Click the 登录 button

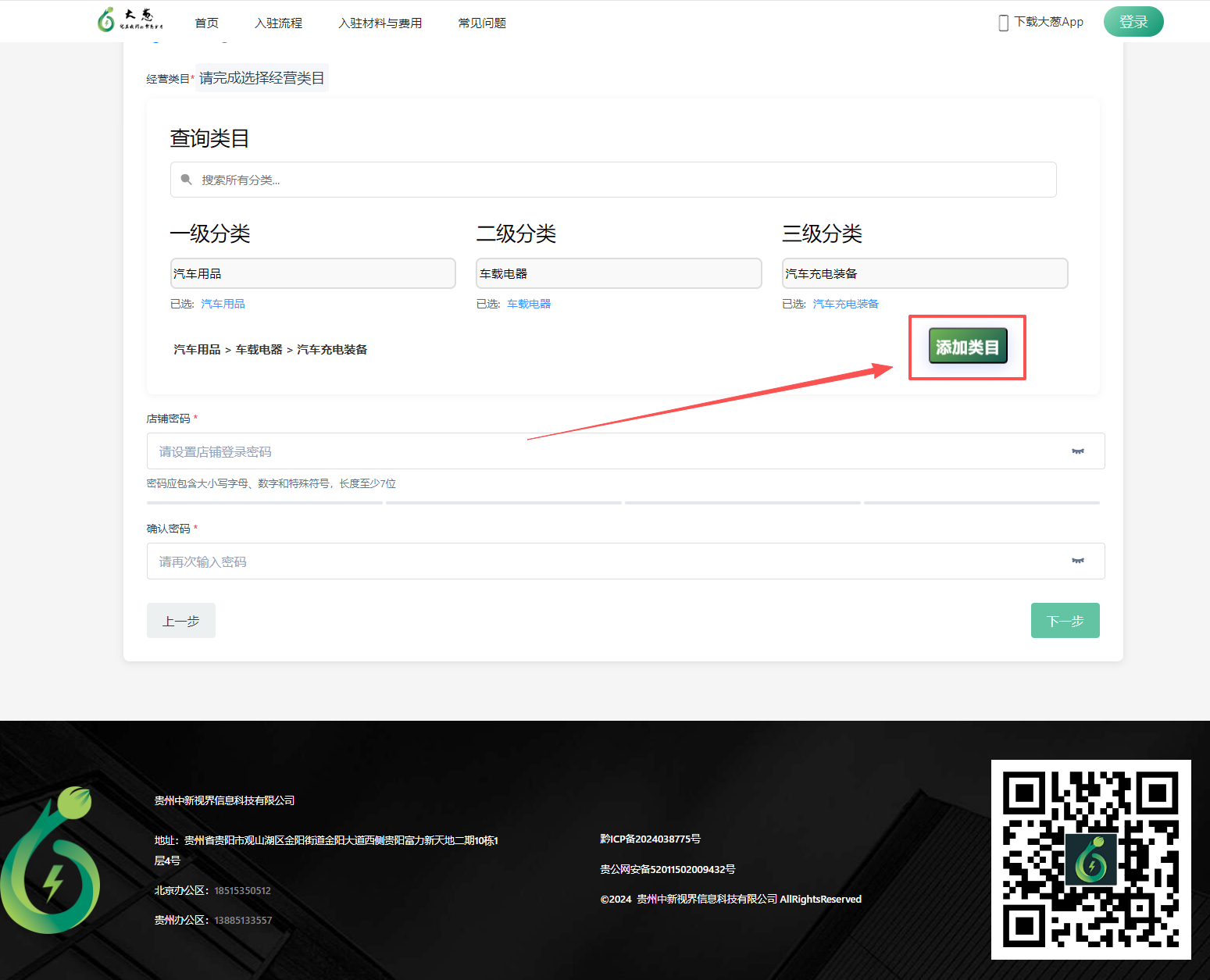pyautogui.click(x=1133, y=22)
